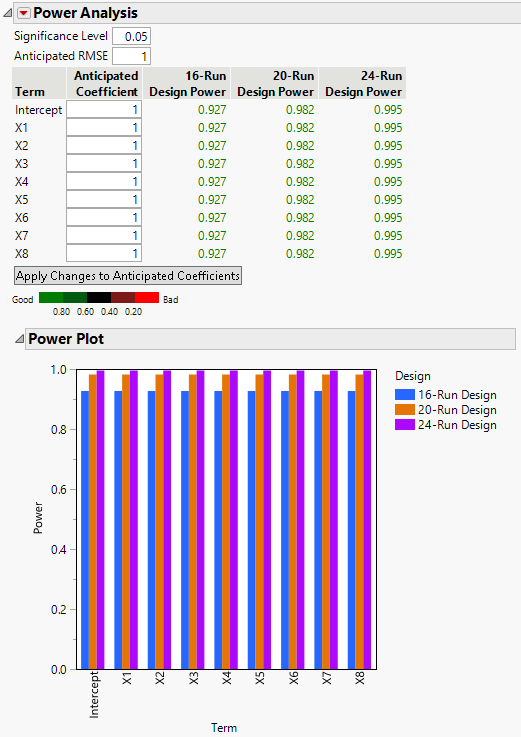This screenshot has height=737, width=521.
Task: Click the Anticipated Coefficient column header
Action: [104, 83]
